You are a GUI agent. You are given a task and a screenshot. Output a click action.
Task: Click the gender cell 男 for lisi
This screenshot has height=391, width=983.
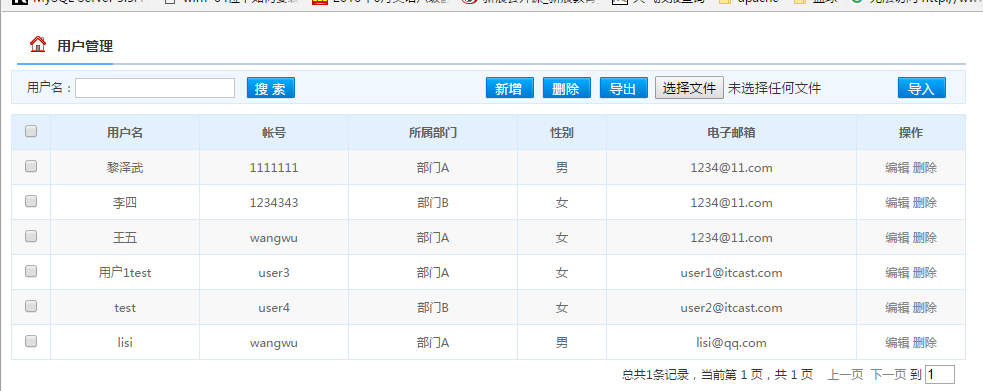coord(562,343)
